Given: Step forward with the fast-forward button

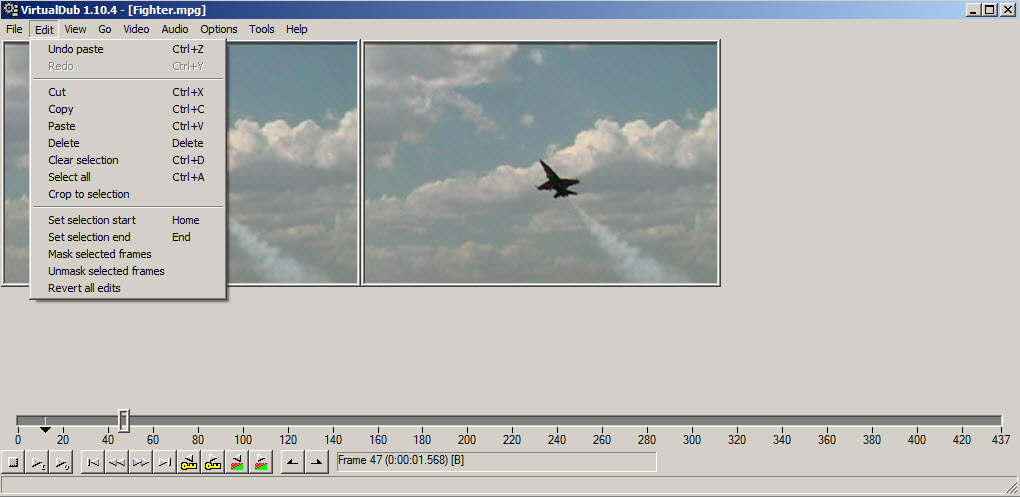Looking at the screenshot, I should click(141, 463).
